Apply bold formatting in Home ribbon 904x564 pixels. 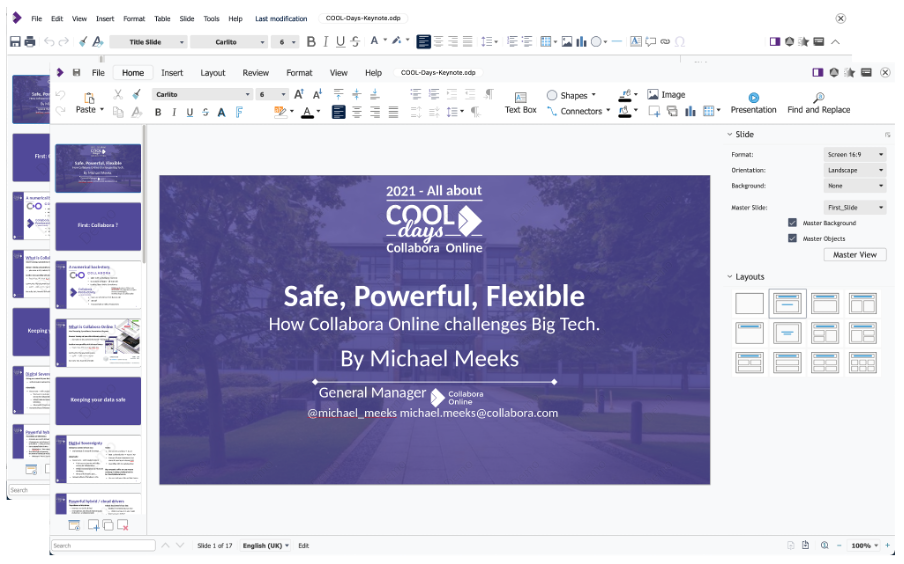(x=158, y=112)
